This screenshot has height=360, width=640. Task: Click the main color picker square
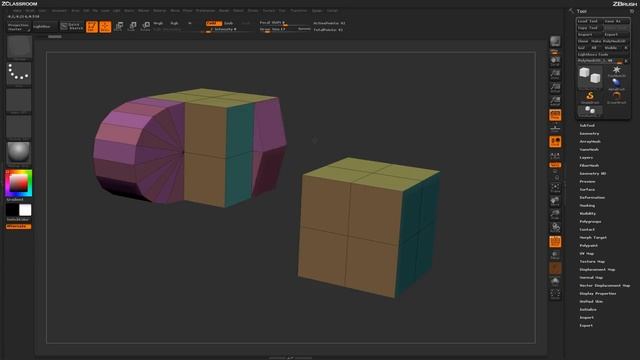tap(19, 183)
